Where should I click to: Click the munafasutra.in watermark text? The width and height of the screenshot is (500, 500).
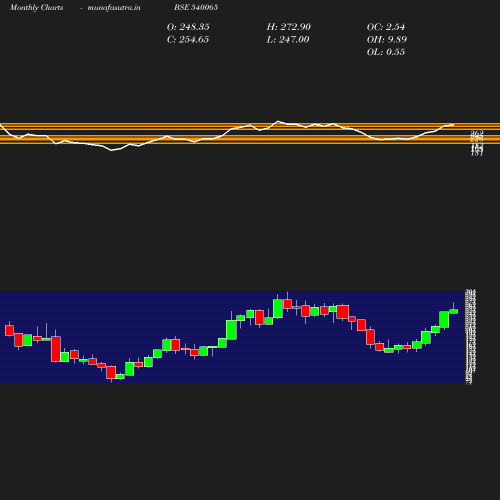[114, 7]
